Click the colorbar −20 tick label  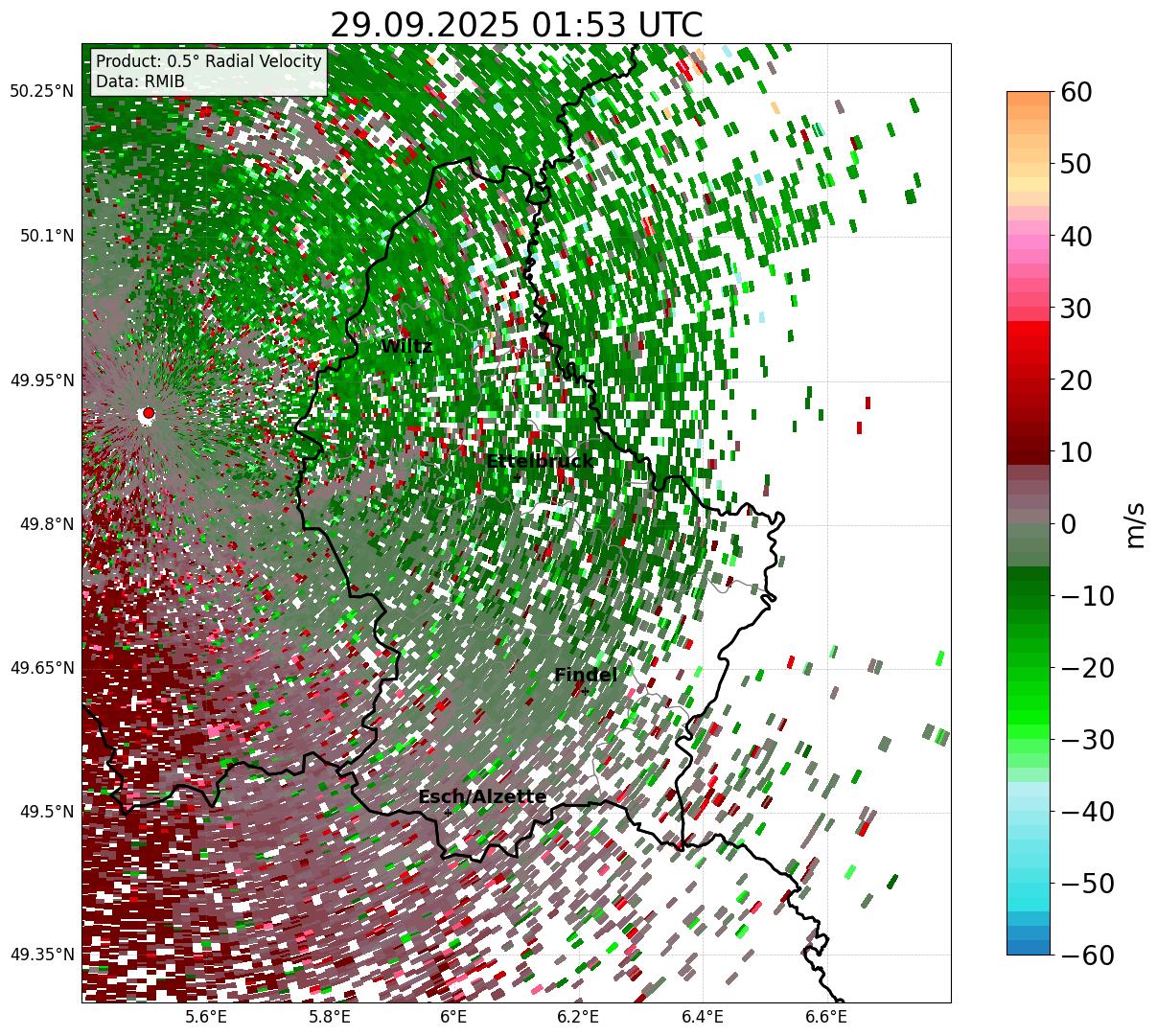[1086, 667]
